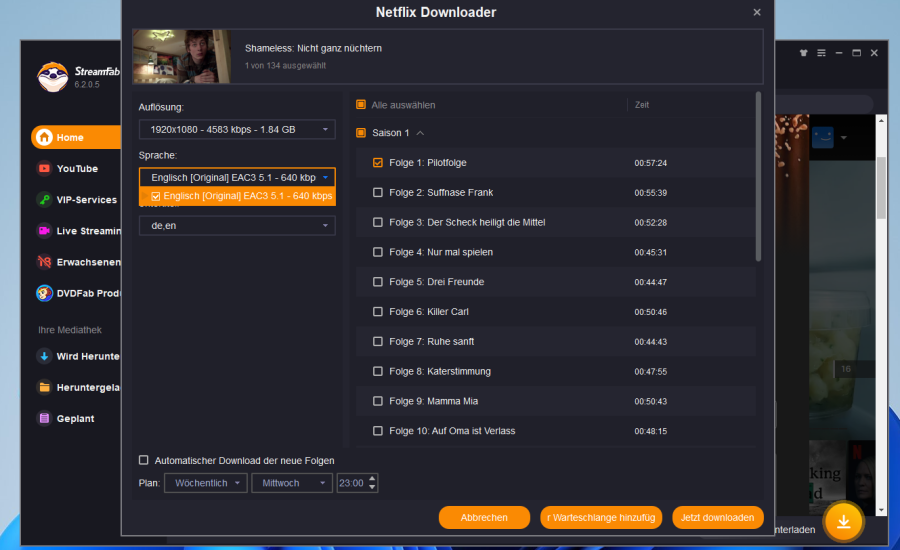Click the round orange download arrow icon
Viewport: 900px width, 550px height.
pyautogui.click(x=844, y=521)
